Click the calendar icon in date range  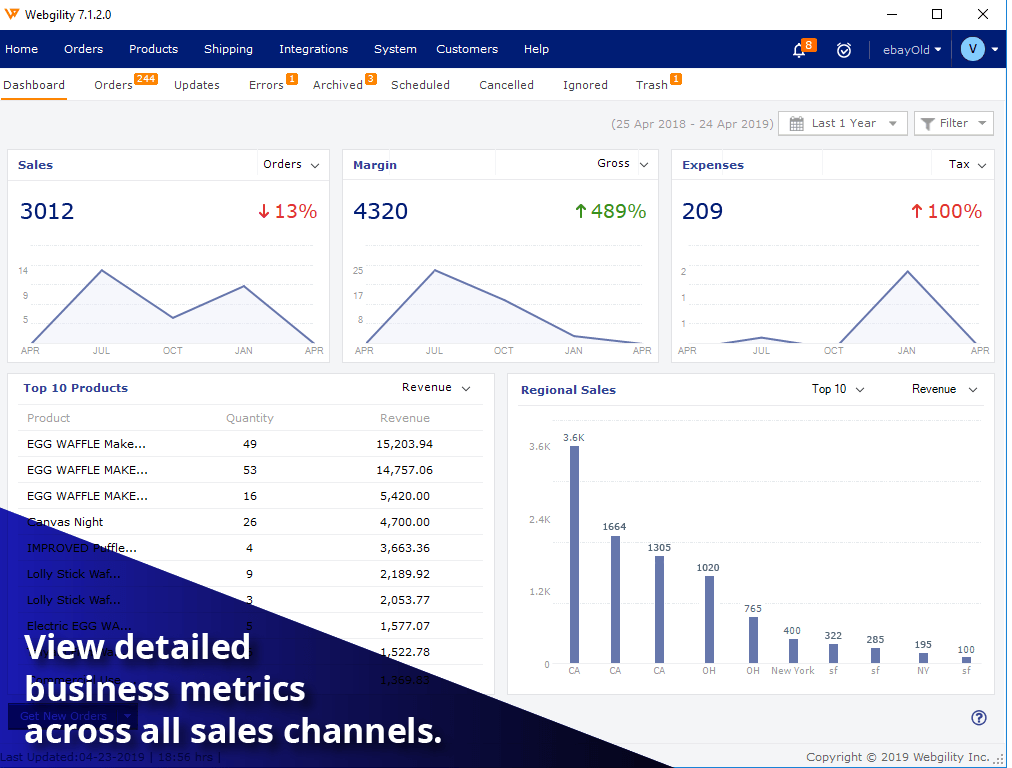tap(797, 123)
